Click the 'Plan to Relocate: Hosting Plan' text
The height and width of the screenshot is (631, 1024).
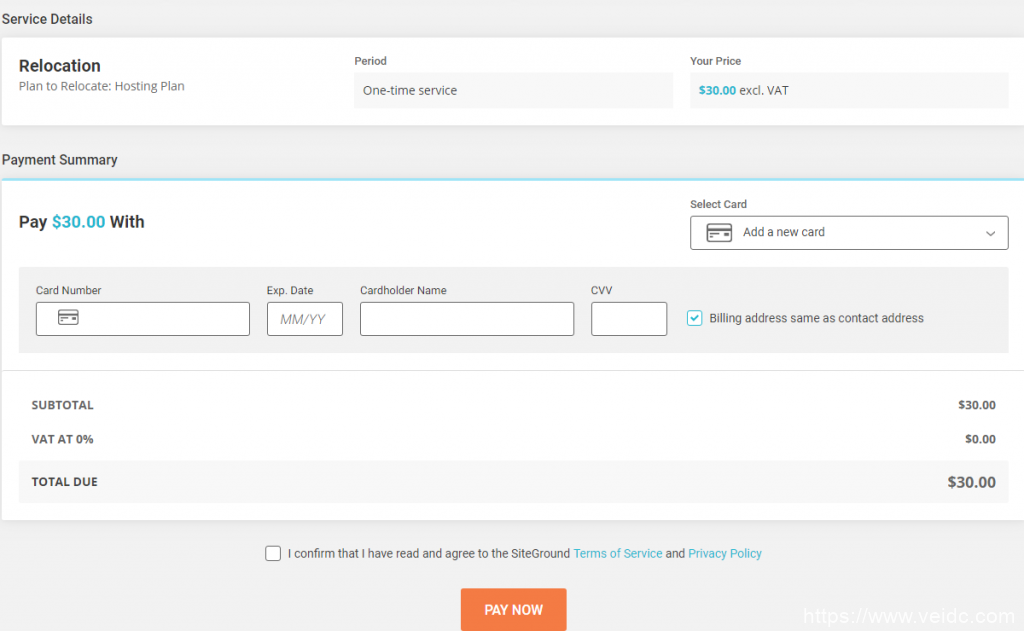coord(101,87)
